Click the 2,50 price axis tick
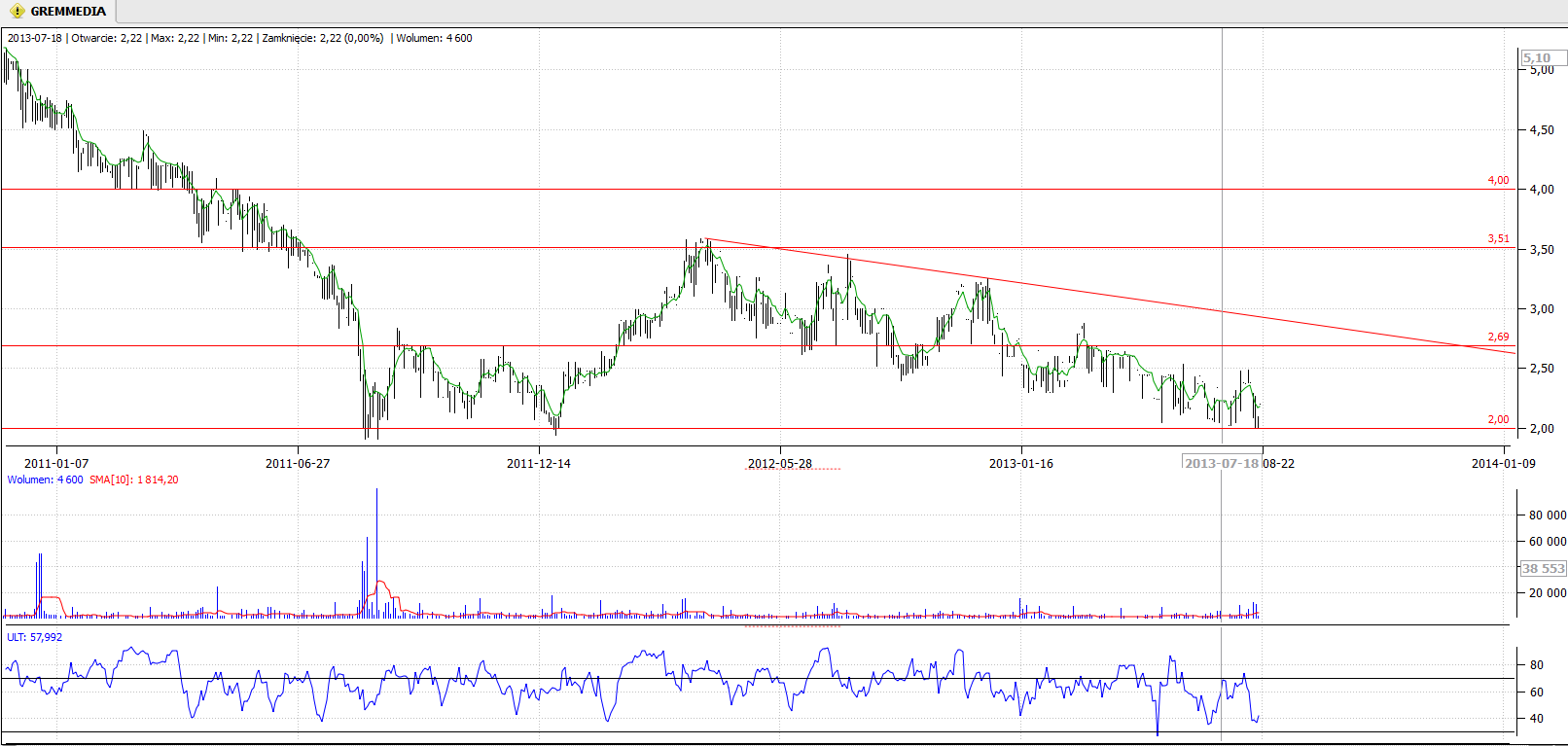Viewport: 1568px width, 746px height. tap(1542, 368)
